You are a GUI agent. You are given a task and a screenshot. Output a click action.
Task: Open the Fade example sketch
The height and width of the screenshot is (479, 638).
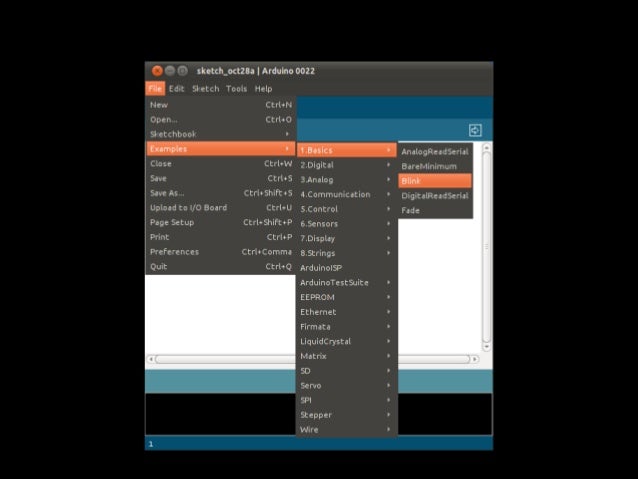click(x=435, y=210)
